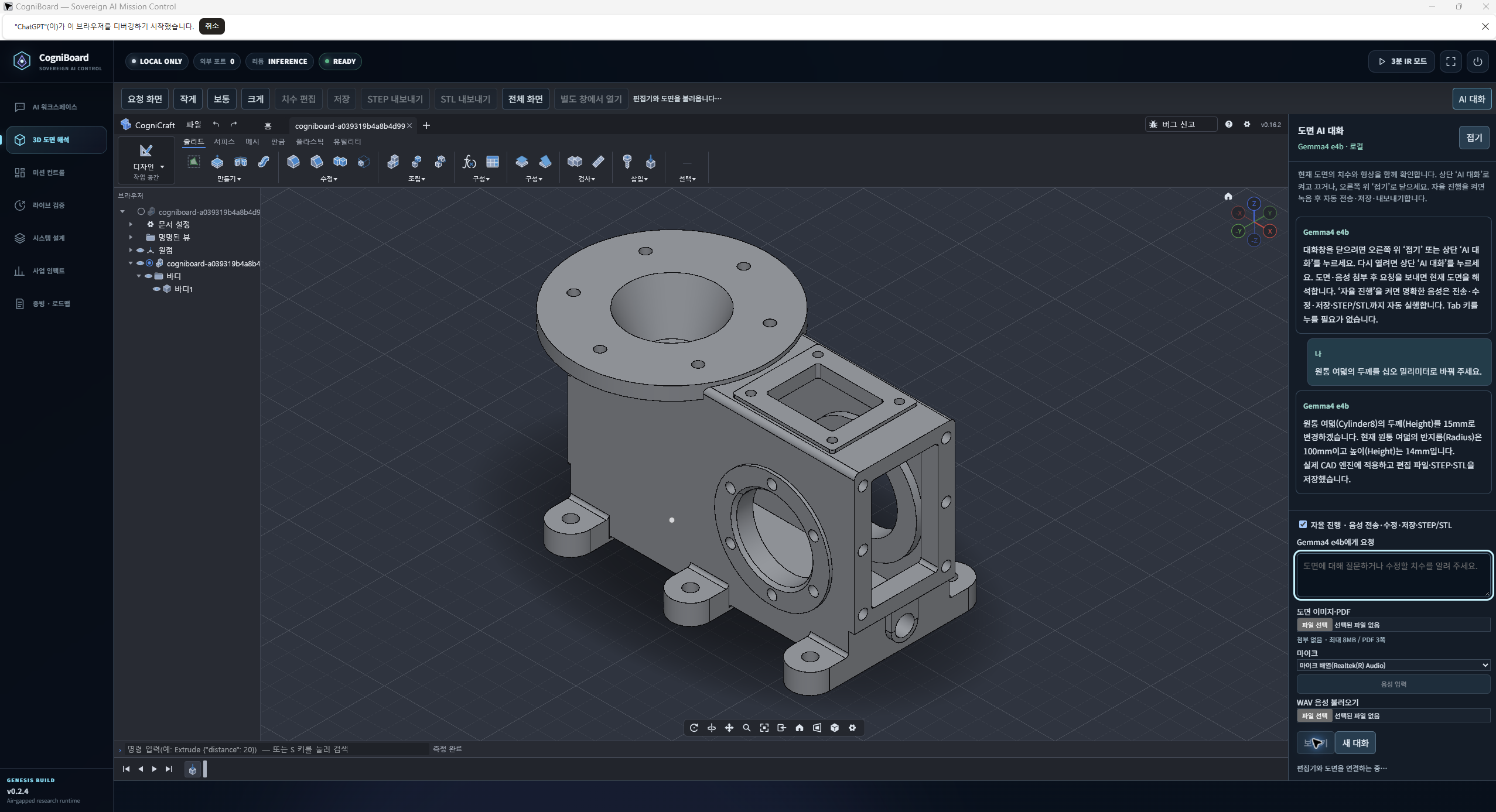
Task: Click the pan view icon in navigation bar
Action: tap(729, 728)
